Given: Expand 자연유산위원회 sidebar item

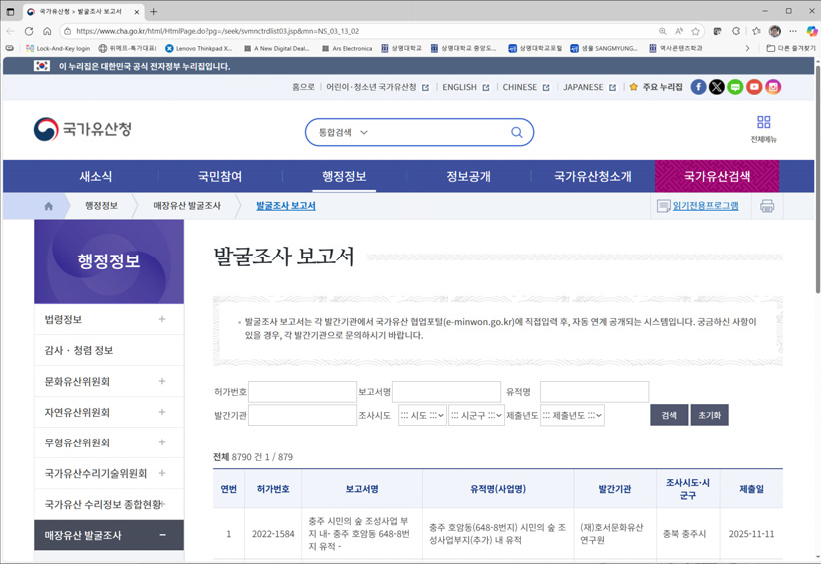Looking at the screenshot, I should pos(162,412).
